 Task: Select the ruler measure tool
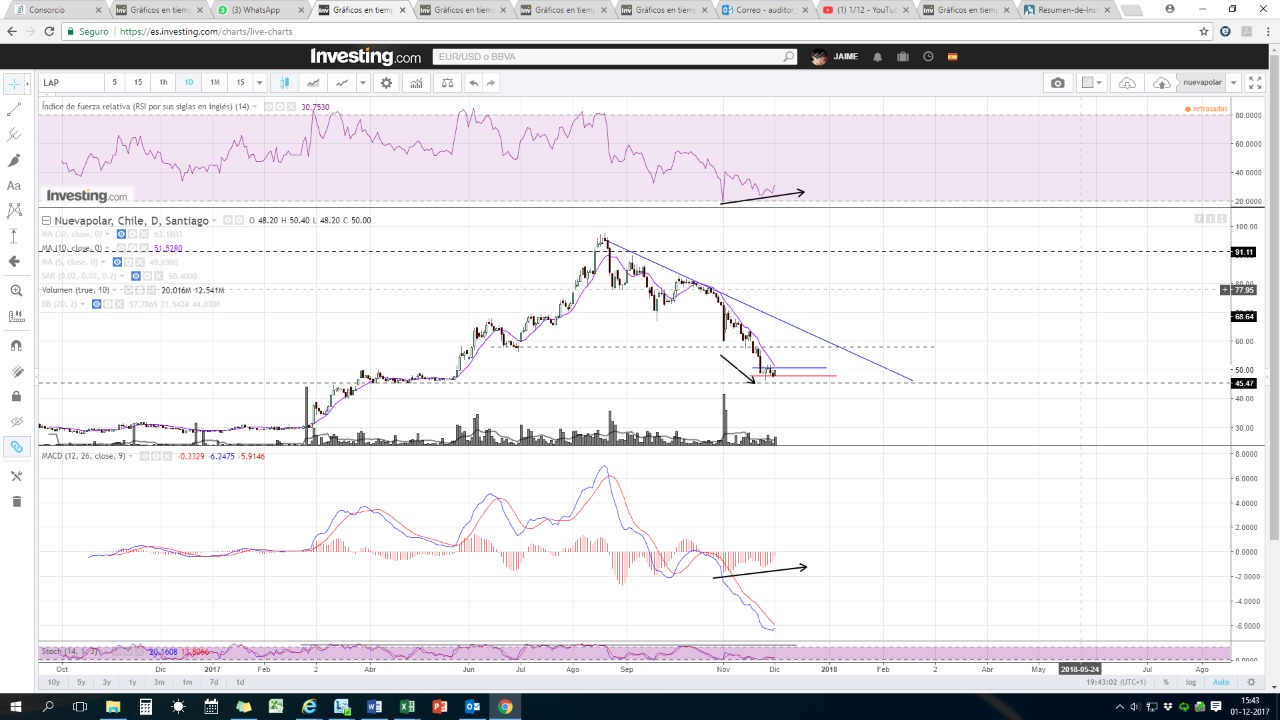[15, 316]
